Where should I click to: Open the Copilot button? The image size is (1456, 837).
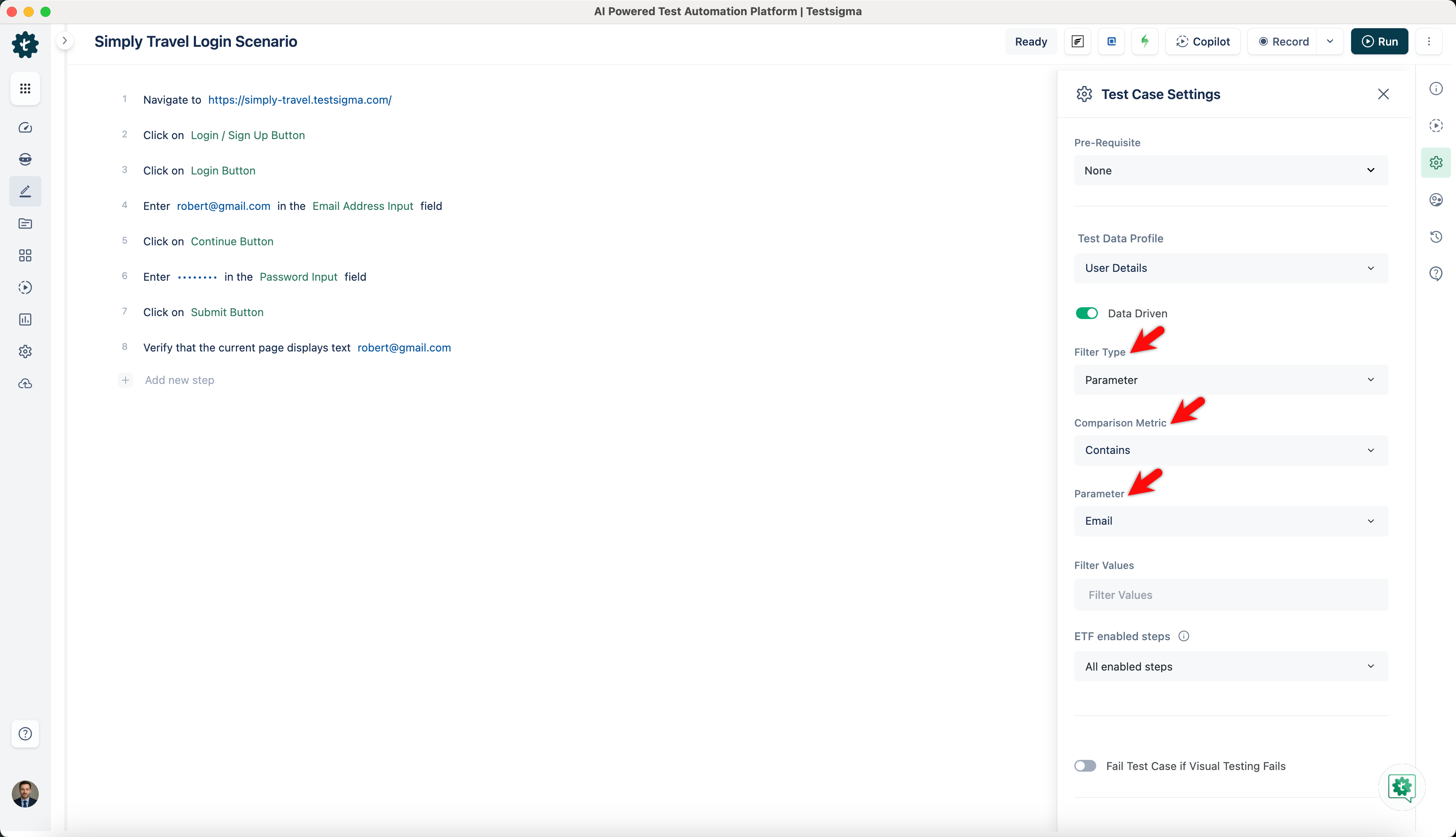(x=1203, y=41)
